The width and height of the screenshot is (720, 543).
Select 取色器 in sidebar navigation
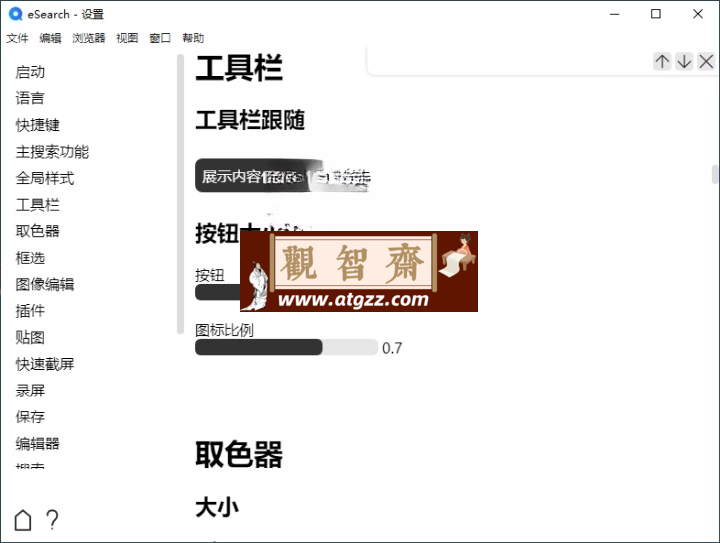tap(38, 231)
